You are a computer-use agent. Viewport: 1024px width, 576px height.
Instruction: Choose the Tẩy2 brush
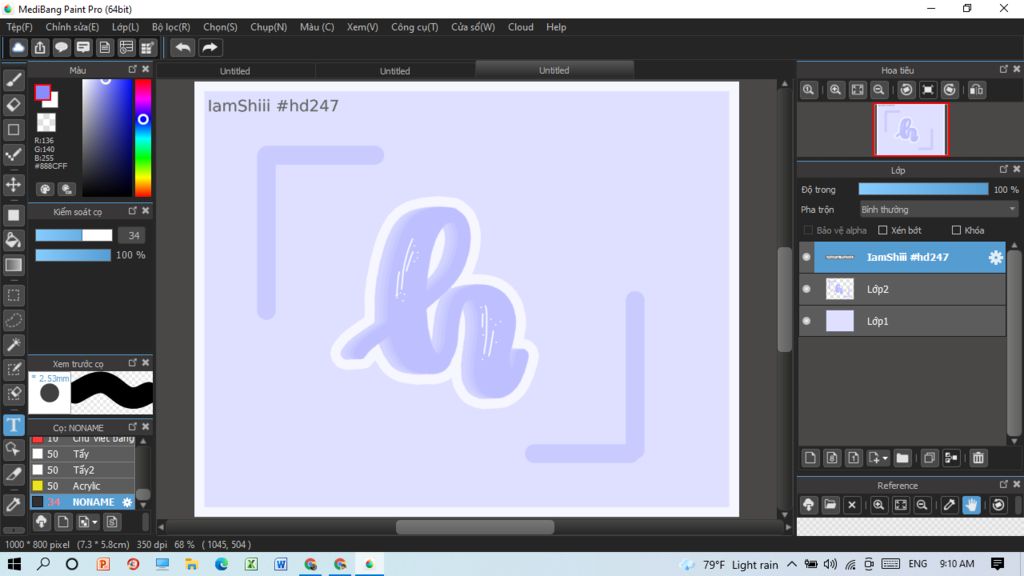pyautogui.click(x=82, y=470)
